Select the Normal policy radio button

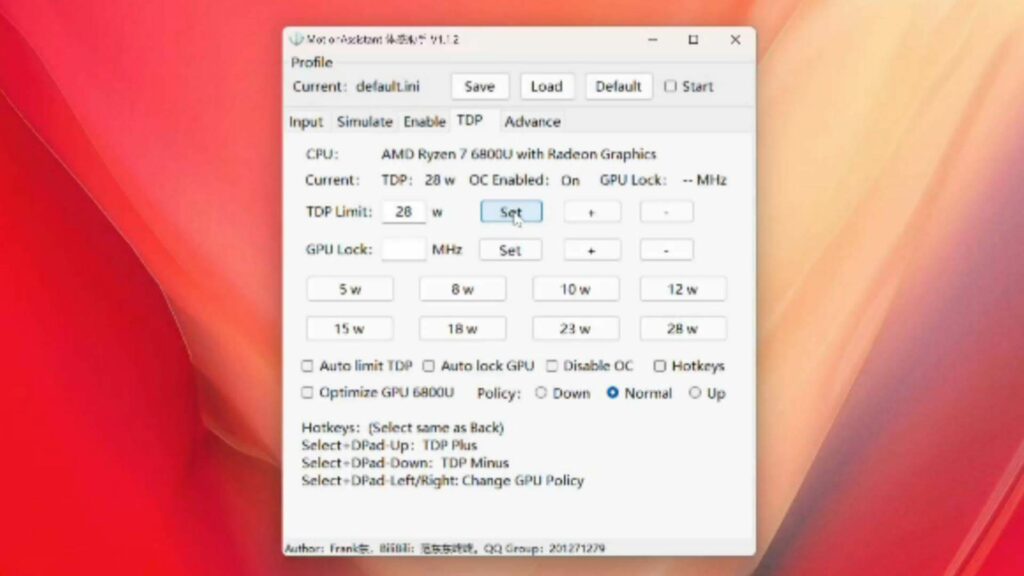(x=613, y=392)
